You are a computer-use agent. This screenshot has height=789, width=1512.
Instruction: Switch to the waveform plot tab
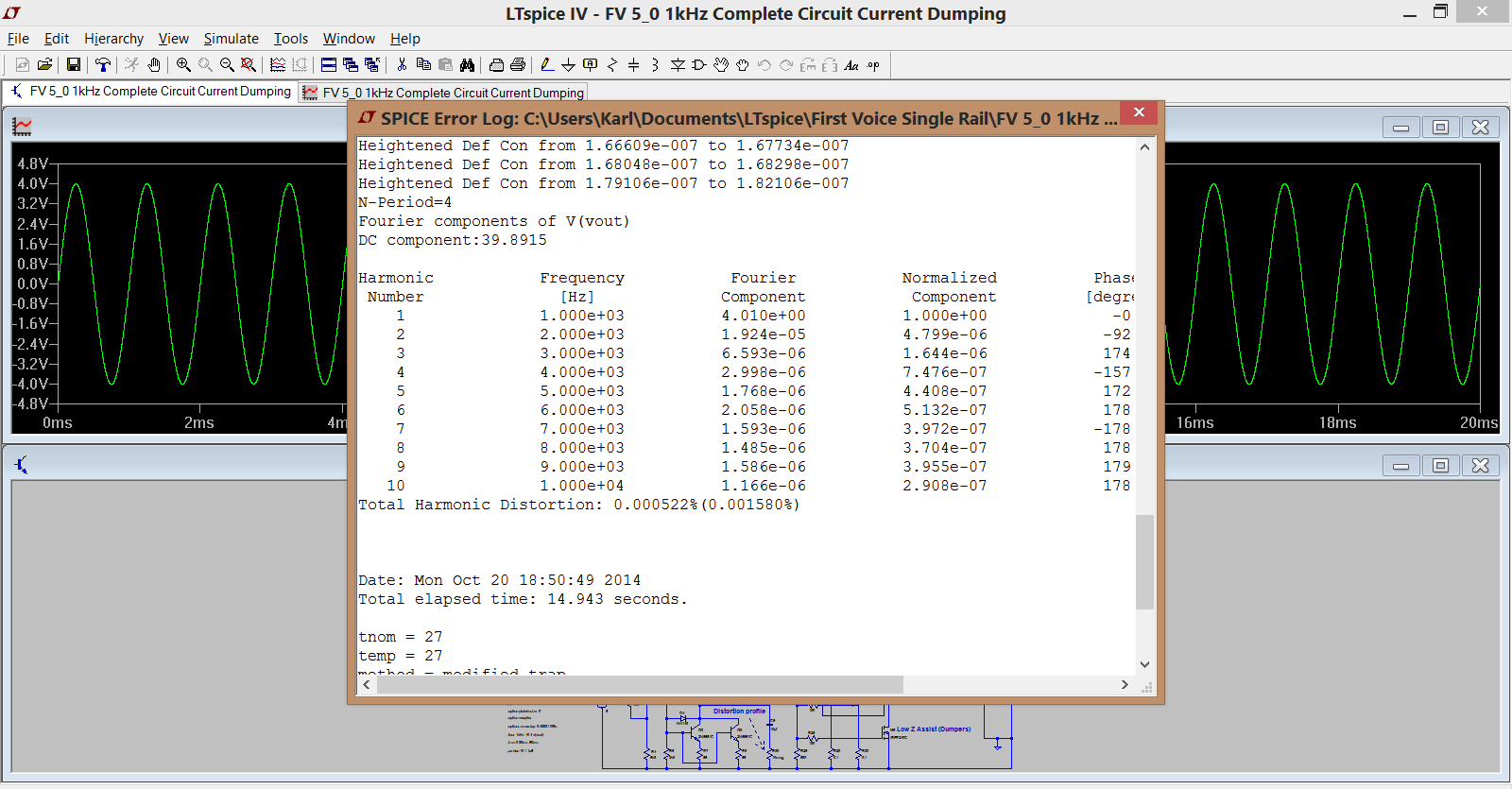443,93
